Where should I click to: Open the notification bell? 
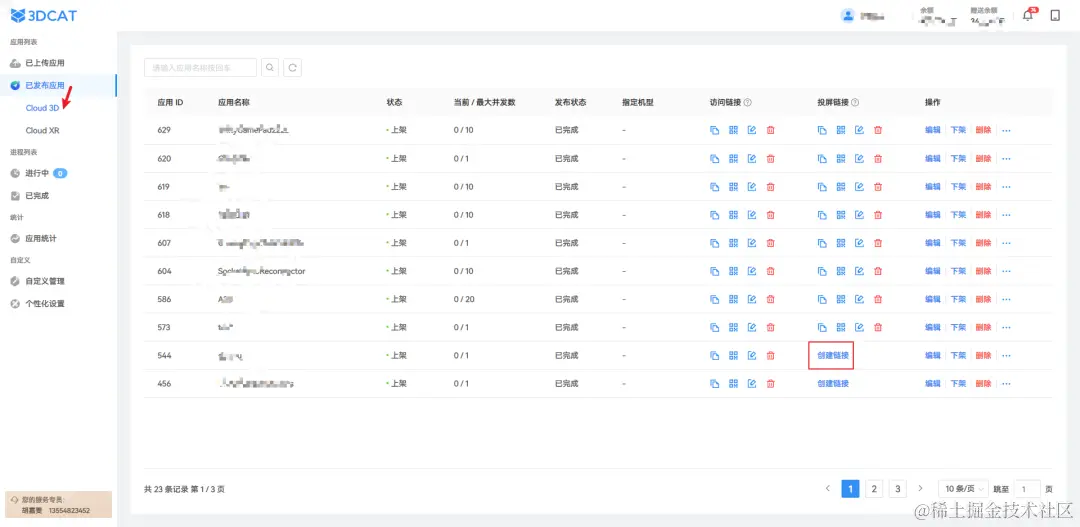coord(1028,15)
